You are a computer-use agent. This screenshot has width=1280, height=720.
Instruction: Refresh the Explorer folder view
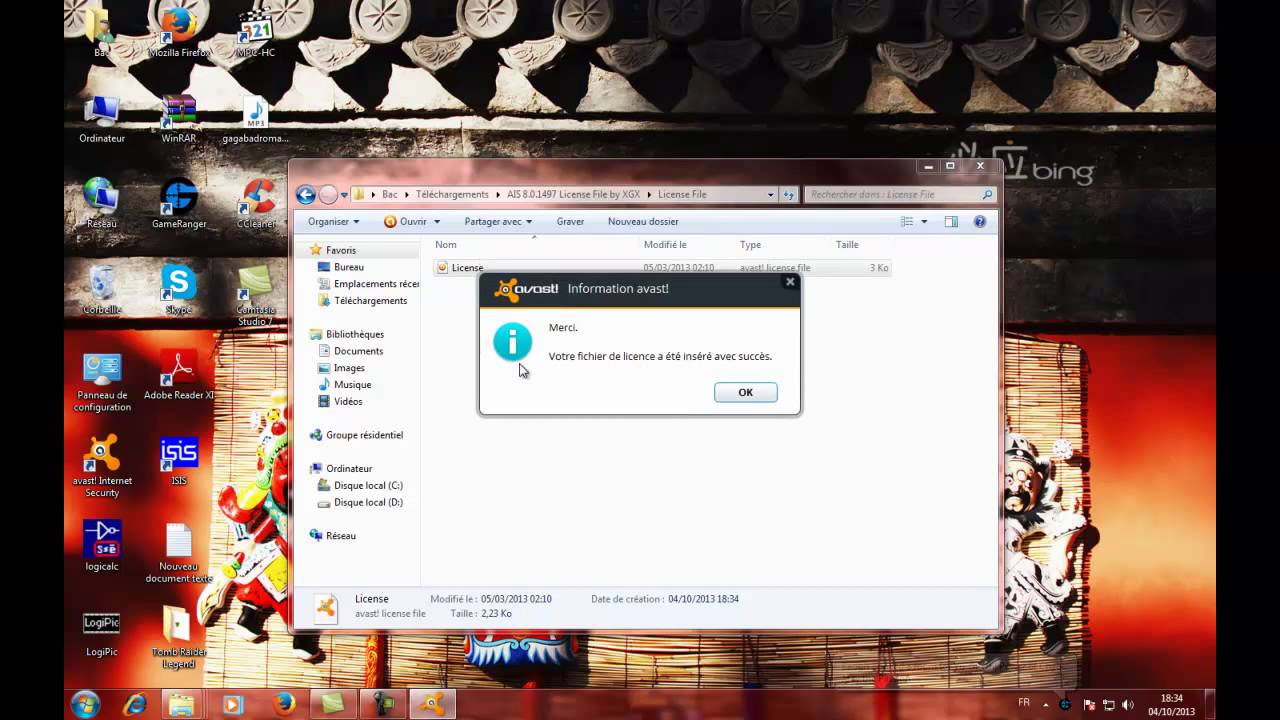(x=789, y=195)
